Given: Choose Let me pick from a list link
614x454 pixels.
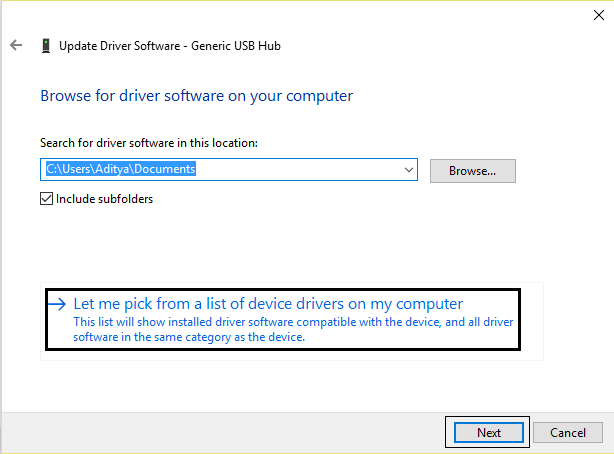Looking at the screenshot, I should [x=270, y=304].
